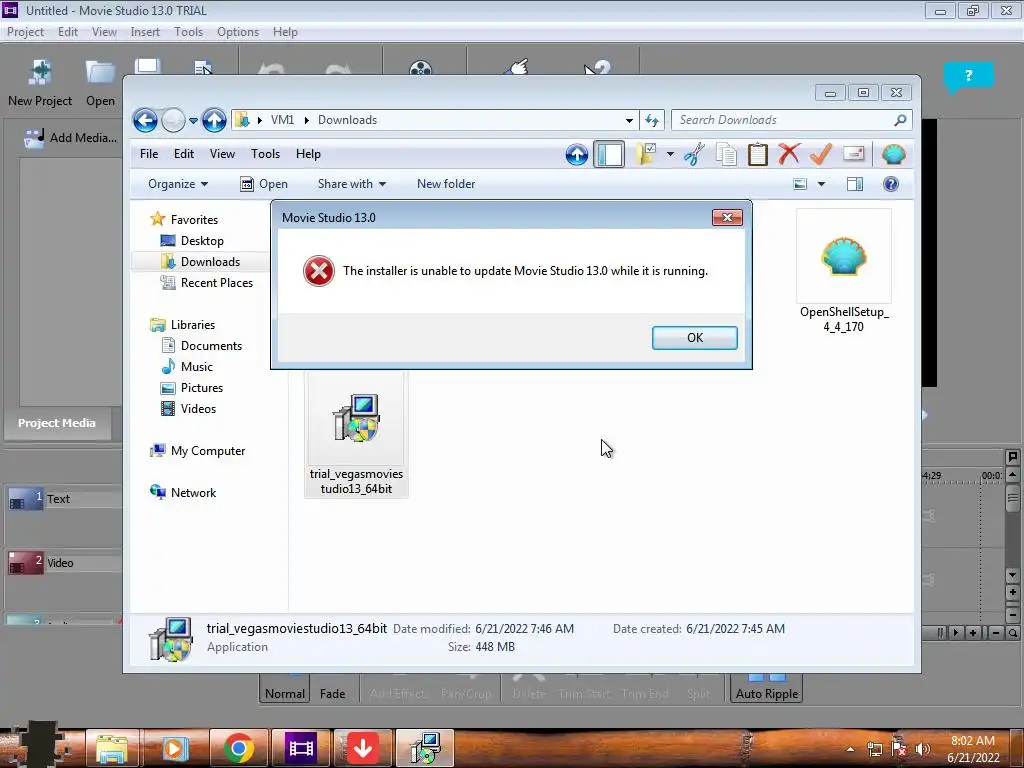Click the folder options checkmark icon
Screen dimensions: 1024x768
(x=646, y=155)
